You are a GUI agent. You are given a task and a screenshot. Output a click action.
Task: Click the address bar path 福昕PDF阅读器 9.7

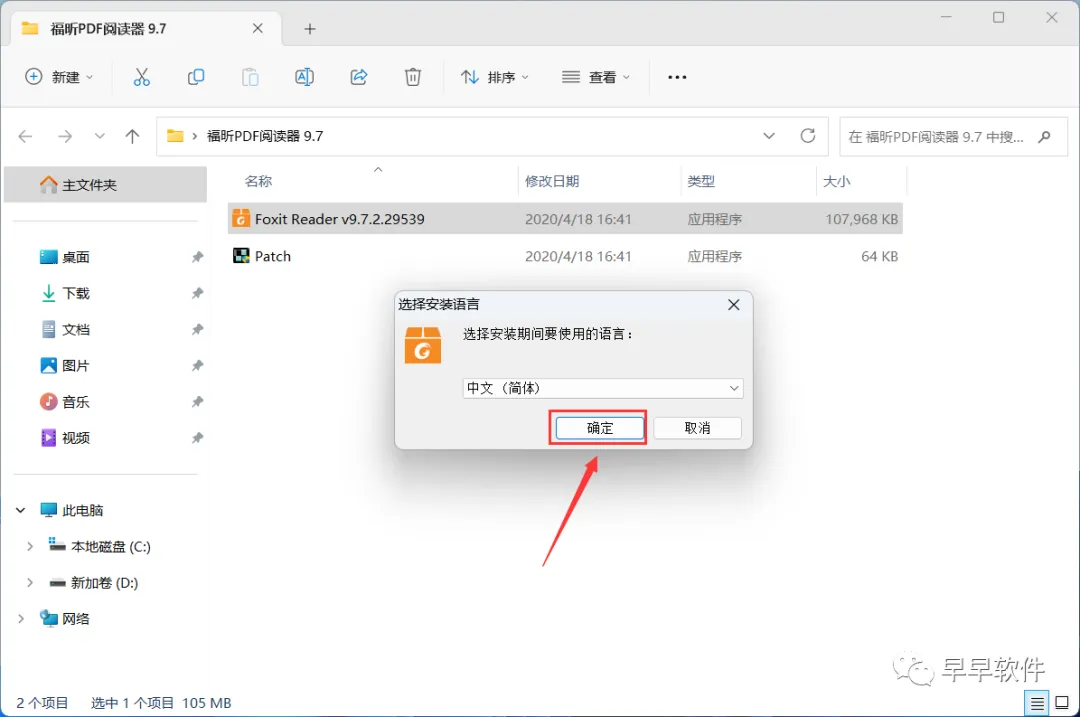click(x=265, y=136)
